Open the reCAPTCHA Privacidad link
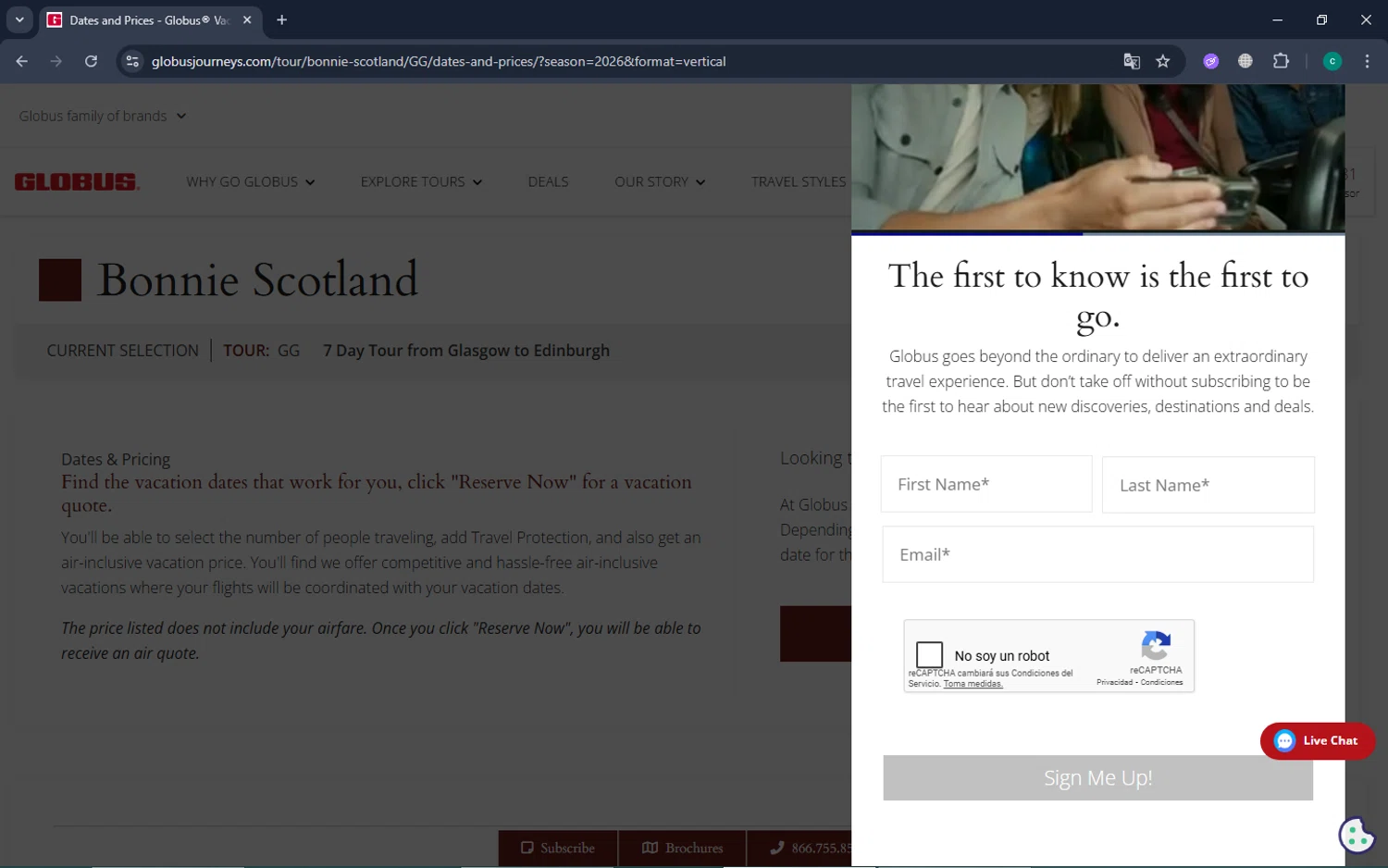 pyautogui.click(x=1114, y=682)
